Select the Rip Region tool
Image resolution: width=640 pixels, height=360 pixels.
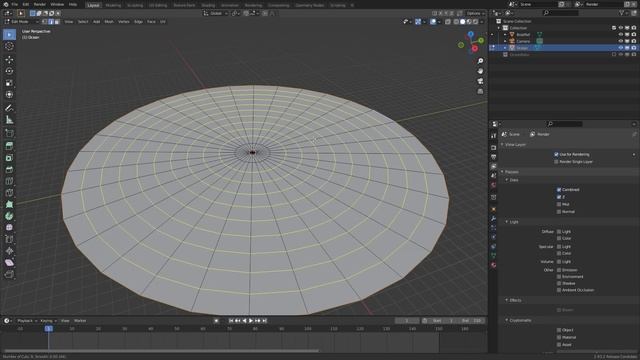click(x=9, y=274)
